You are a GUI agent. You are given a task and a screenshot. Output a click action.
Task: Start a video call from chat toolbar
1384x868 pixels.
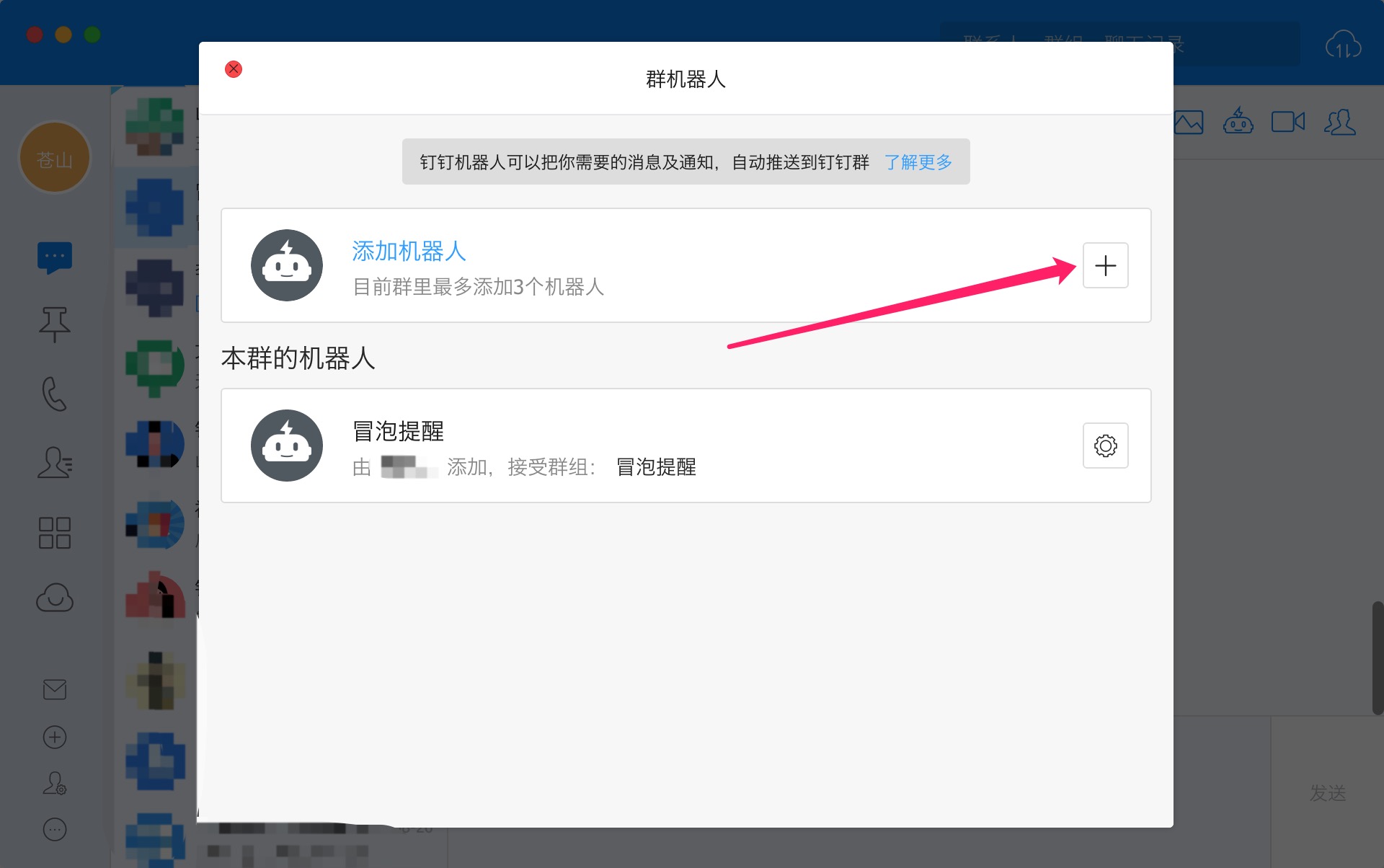1287,122
